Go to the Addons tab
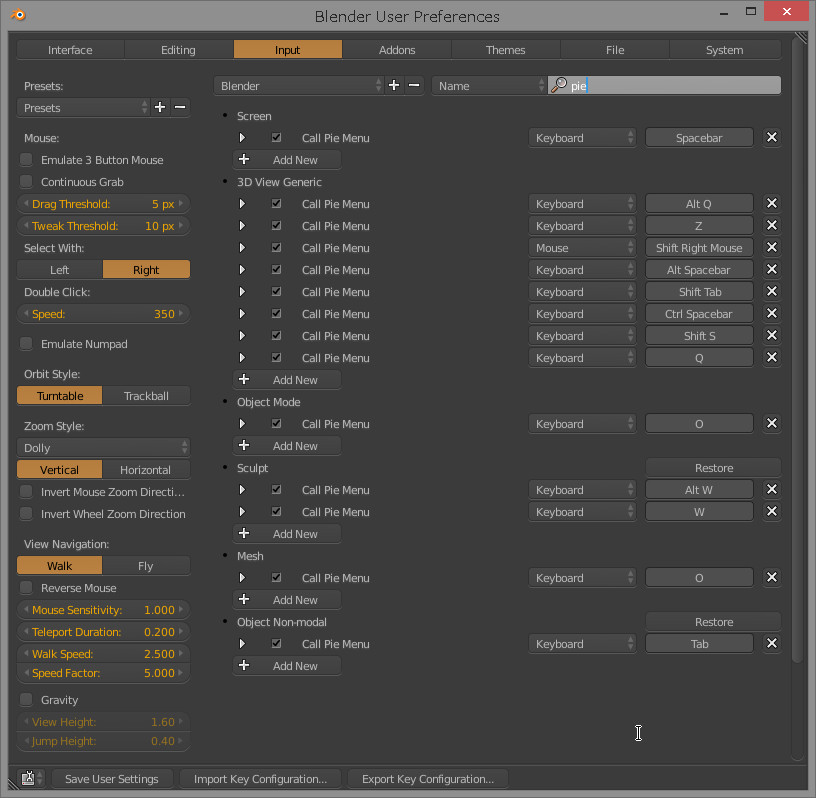 tap(397, 50)
